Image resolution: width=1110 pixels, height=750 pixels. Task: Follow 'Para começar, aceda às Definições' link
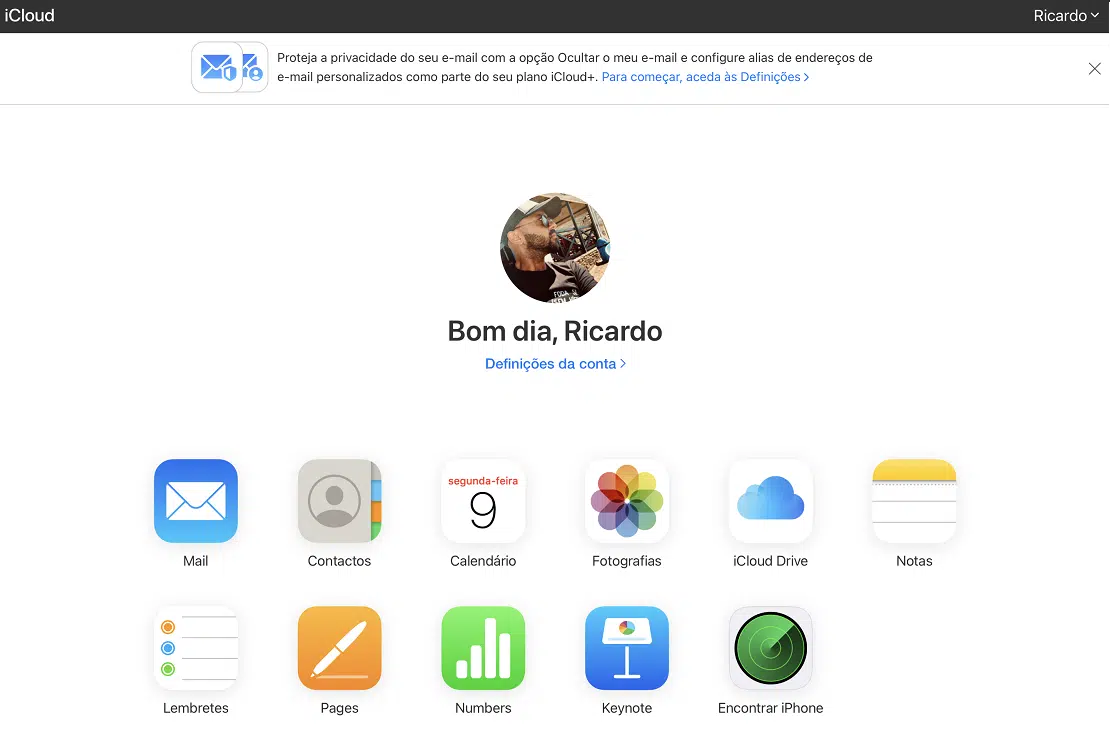705,76
